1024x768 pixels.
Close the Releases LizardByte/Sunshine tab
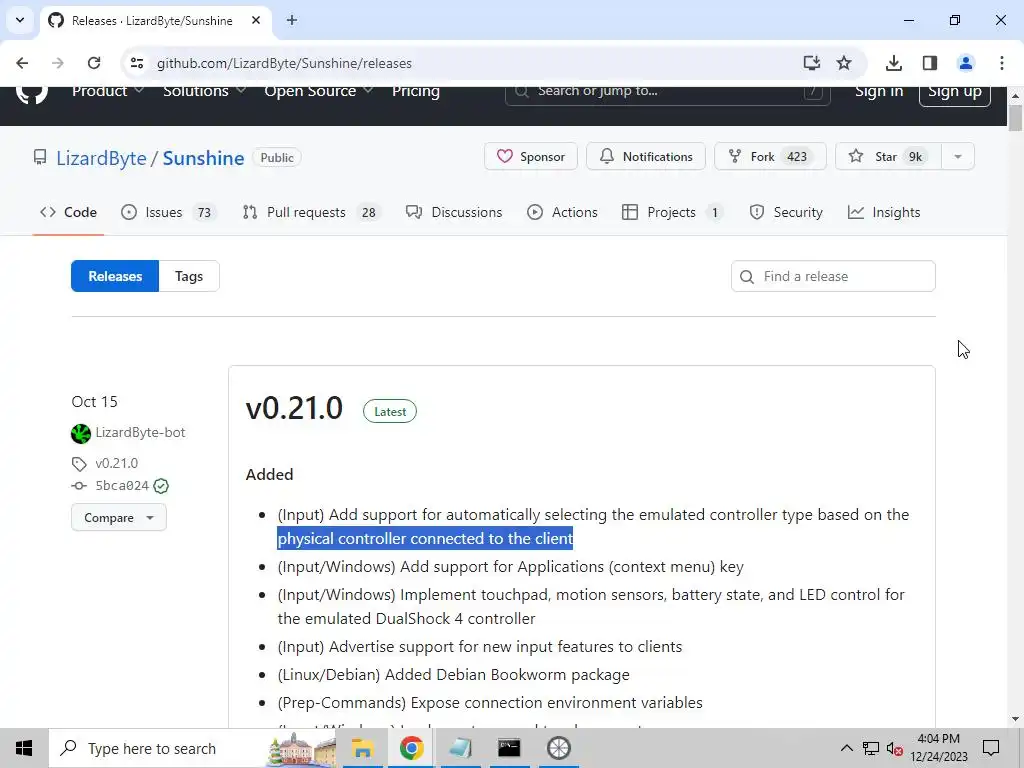(x=256, y=20)
